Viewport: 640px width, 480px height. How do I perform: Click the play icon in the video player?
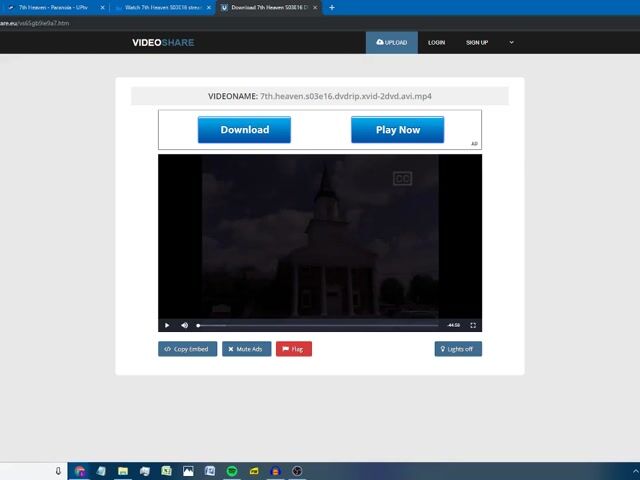(167, 325)
